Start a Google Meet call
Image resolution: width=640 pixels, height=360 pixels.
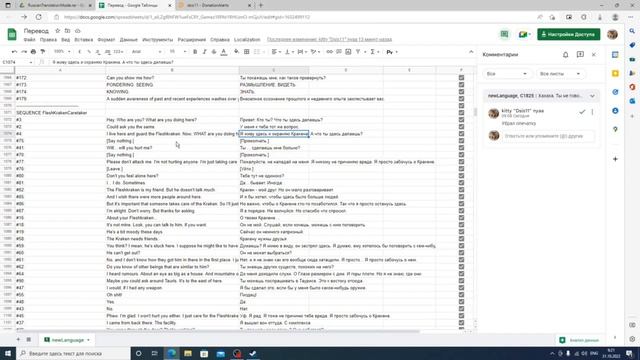[x=524, y=34]
